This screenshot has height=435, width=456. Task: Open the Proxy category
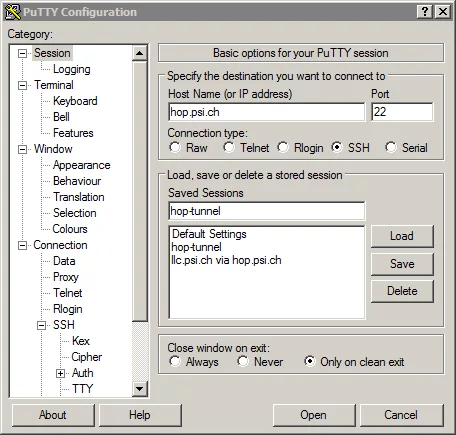(x=66, y=277)
